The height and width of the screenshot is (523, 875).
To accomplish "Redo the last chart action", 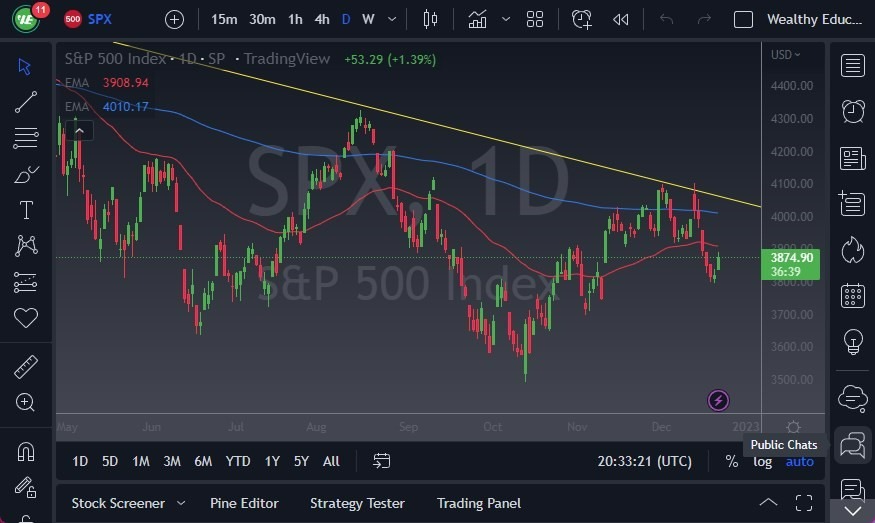I will coord(704,20).
